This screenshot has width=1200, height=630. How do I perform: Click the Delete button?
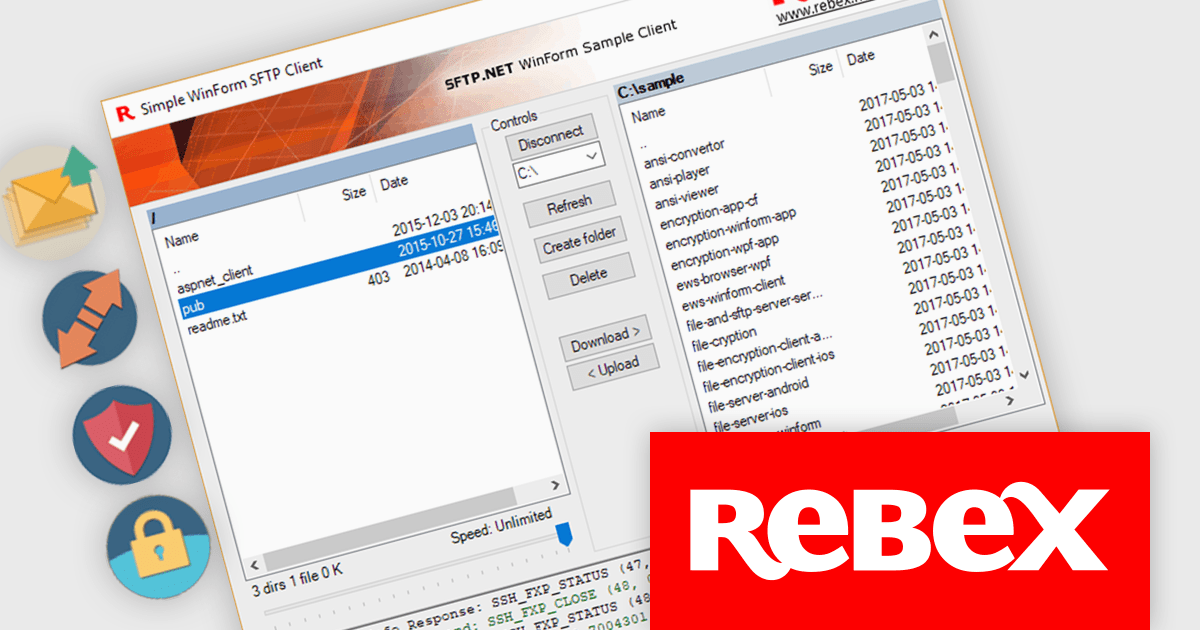(x=589, y=277)
